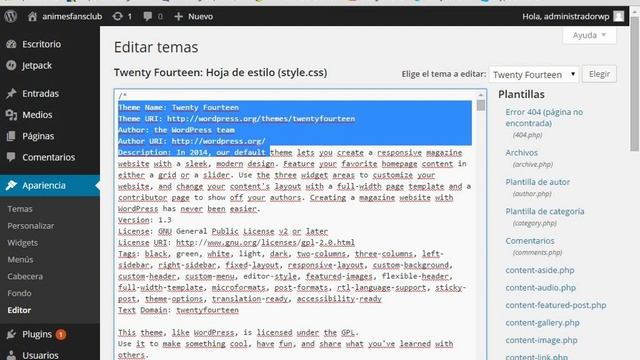This screenshot has height=360, width=640.
Task: Click the Escritorio dashboard icon
Action: (x=11, y=44)
